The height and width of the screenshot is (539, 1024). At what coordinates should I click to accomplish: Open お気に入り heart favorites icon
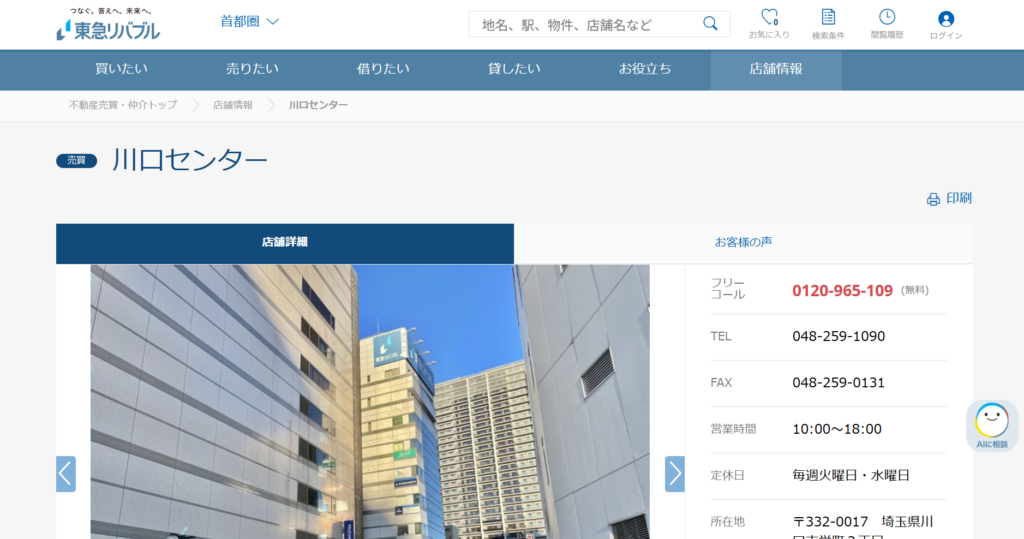(769, 24)
